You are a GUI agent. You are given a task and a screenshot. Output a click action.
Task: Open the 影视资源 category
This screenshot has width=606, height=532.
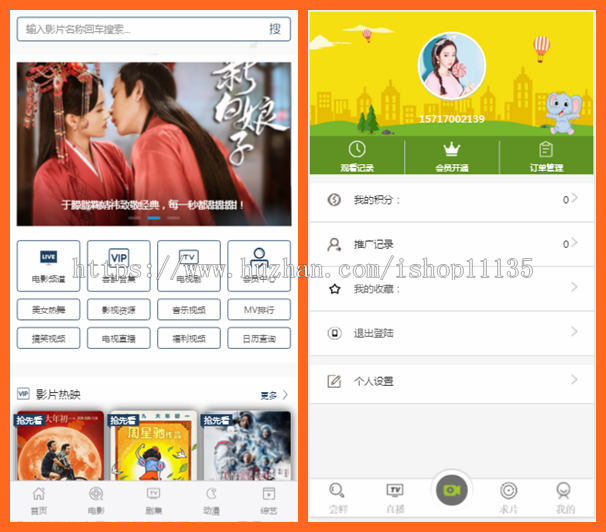pyautogui.click(x=119, y=309)
